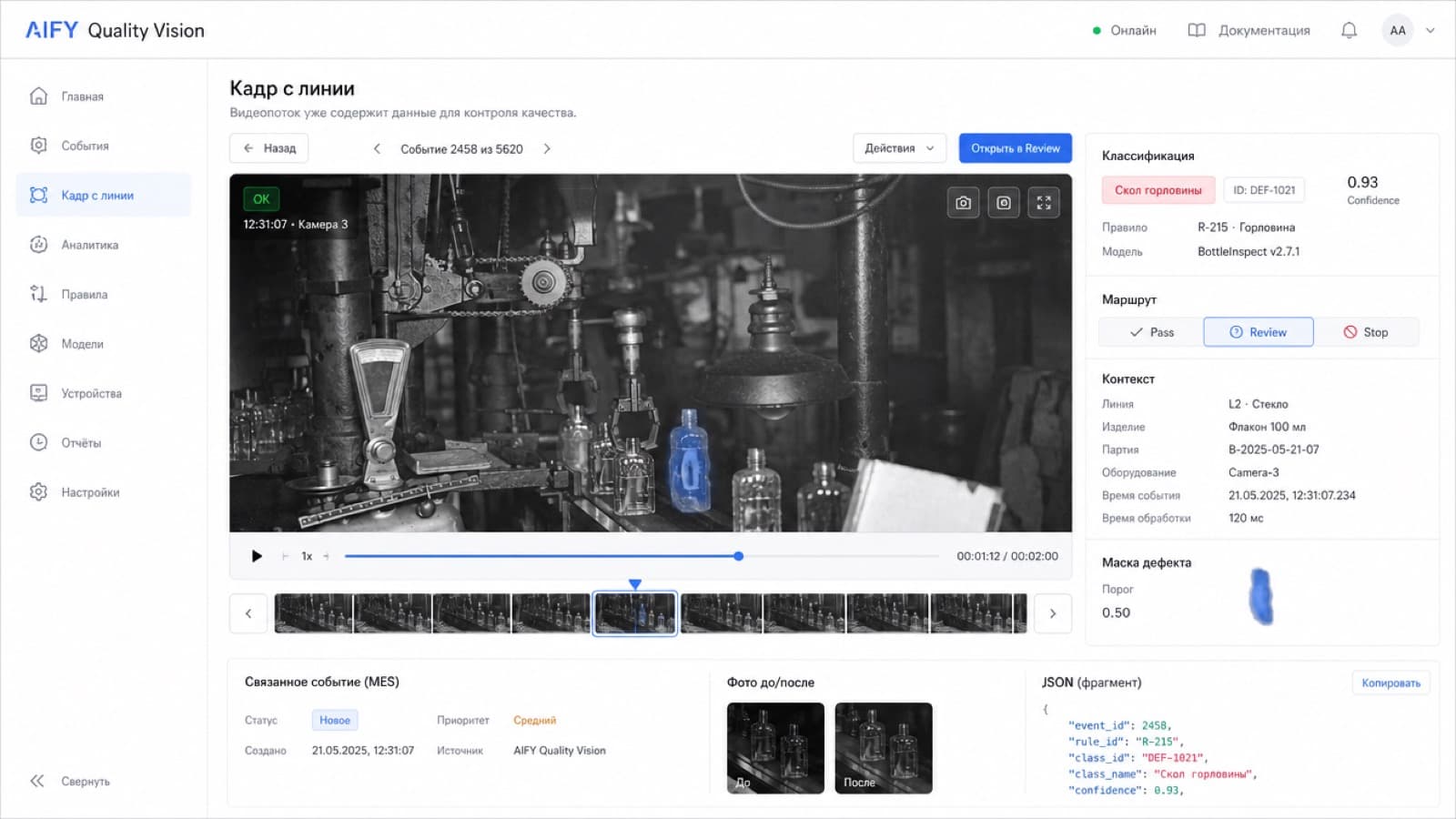Screen dimensions: 1456x819
Task: Click the Открыть в Review button
Action: pos(1016,148)
